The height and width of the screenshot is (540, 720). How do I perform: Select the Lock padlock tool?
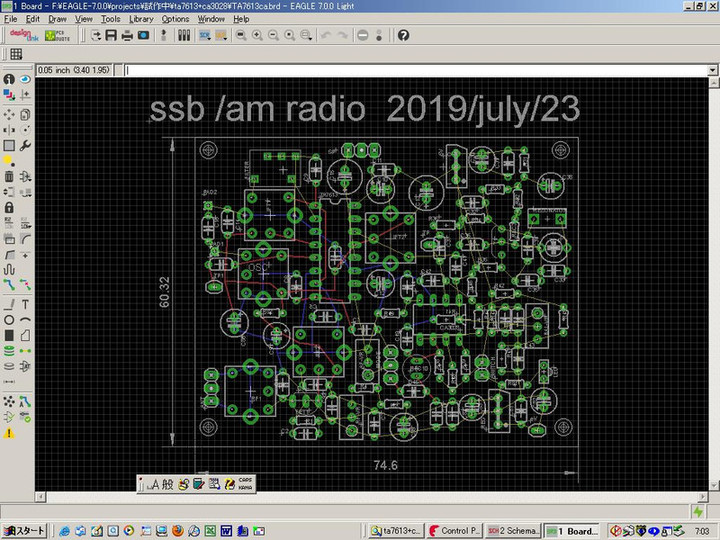pos(9,207)
